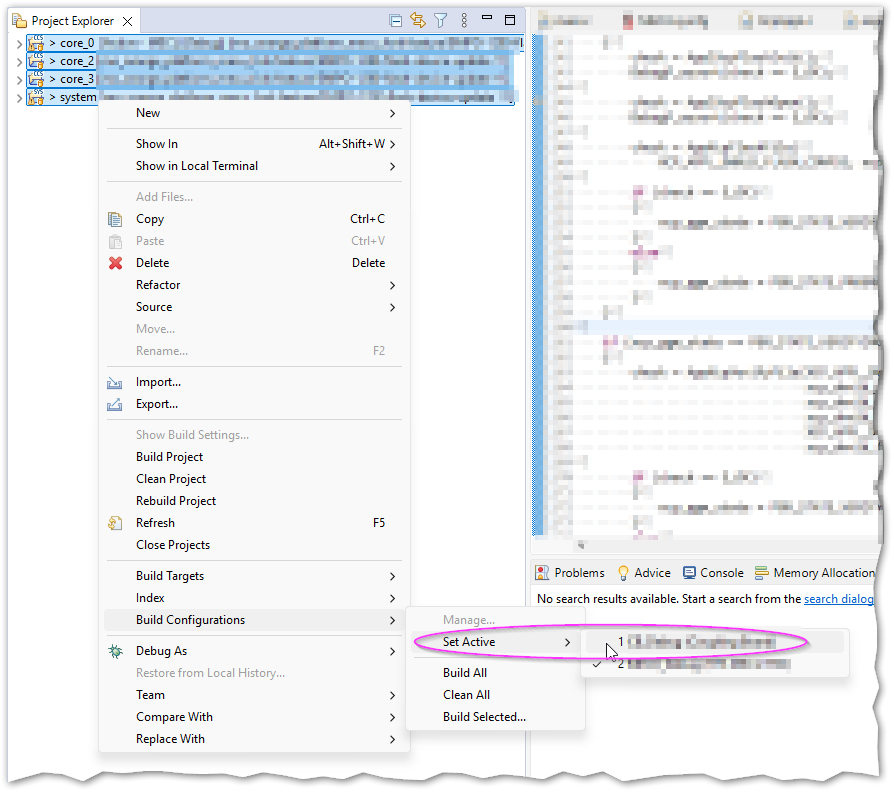Expand the system project tree node
The image size is (894, 793).
pos(19,98)
